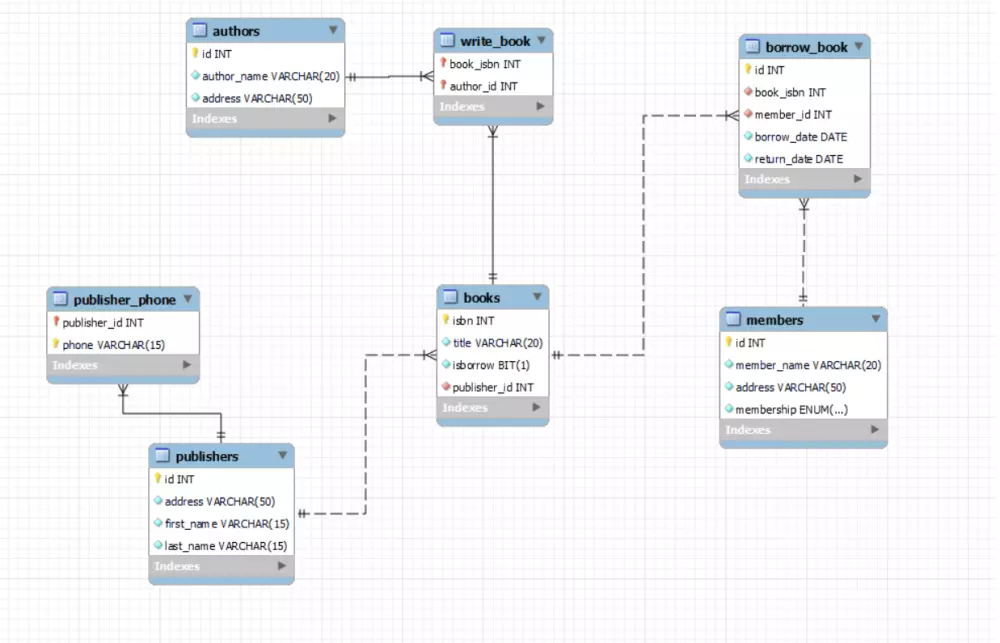Viewport: 1000px width, 643px height.
Task: Select the primary key icon beside authors id
Action: click(x=195, y=54)
